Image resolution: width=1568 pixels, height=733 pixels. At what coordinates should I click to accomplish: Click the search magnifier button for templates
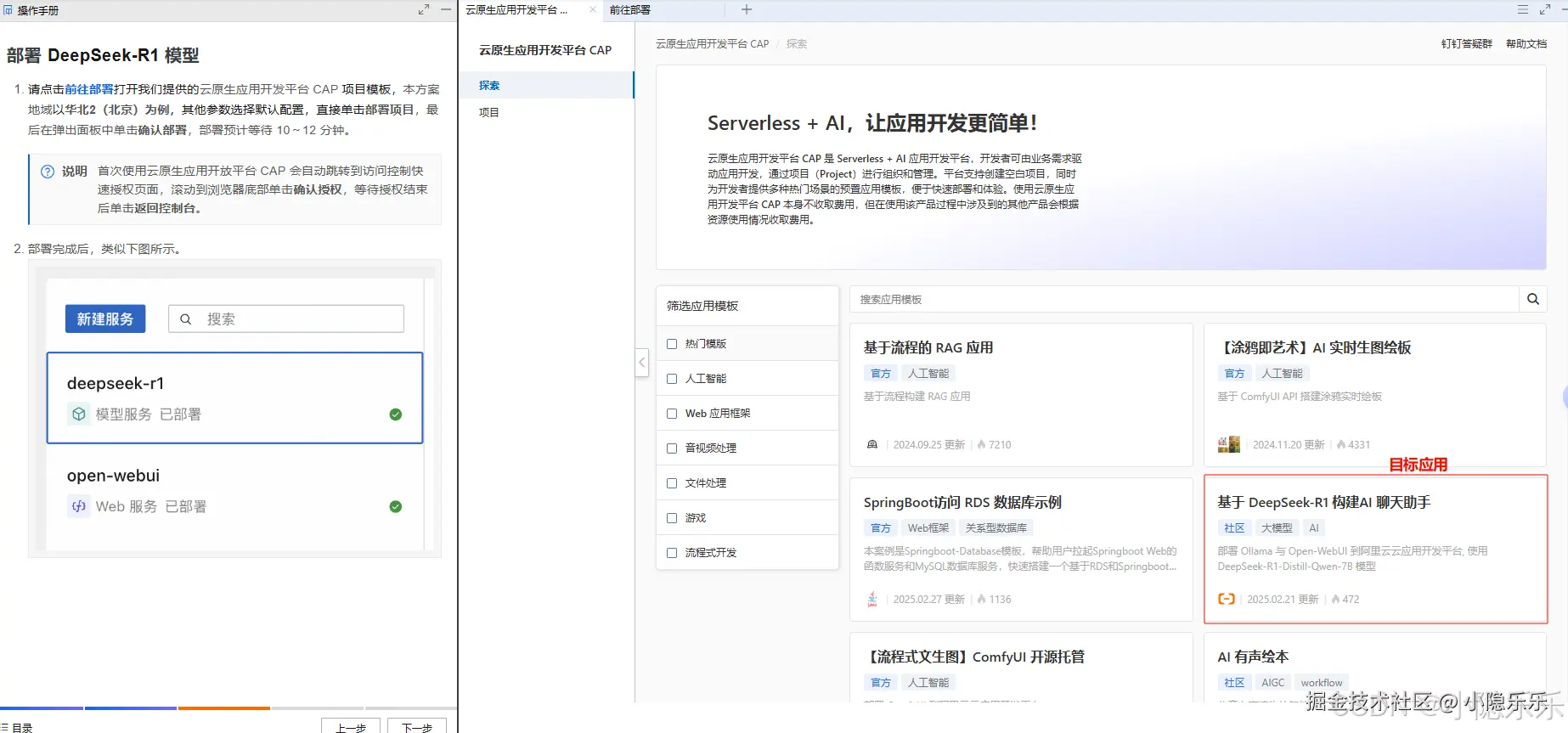point(1533,299)
